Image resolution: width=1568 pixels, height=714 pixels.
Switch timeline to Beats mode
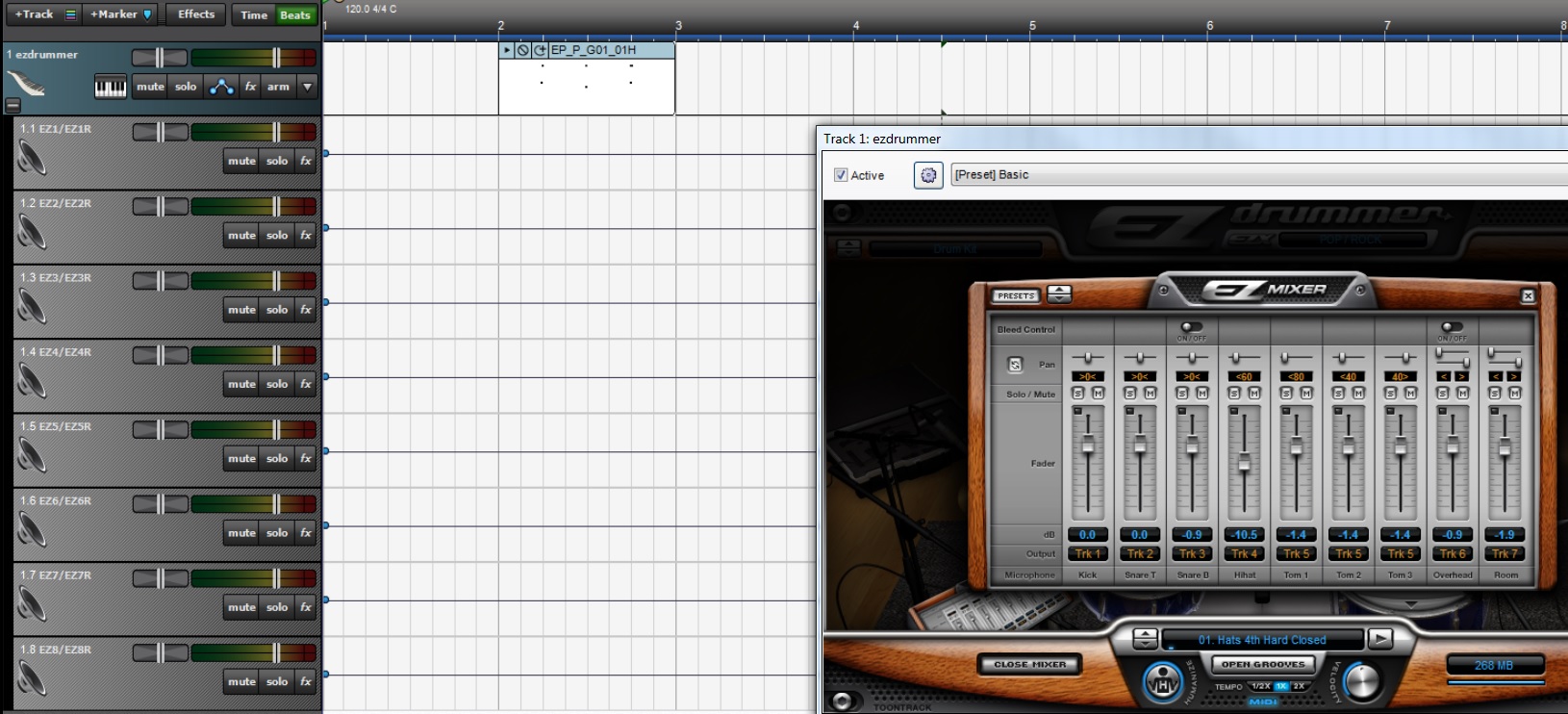point(295,15)
